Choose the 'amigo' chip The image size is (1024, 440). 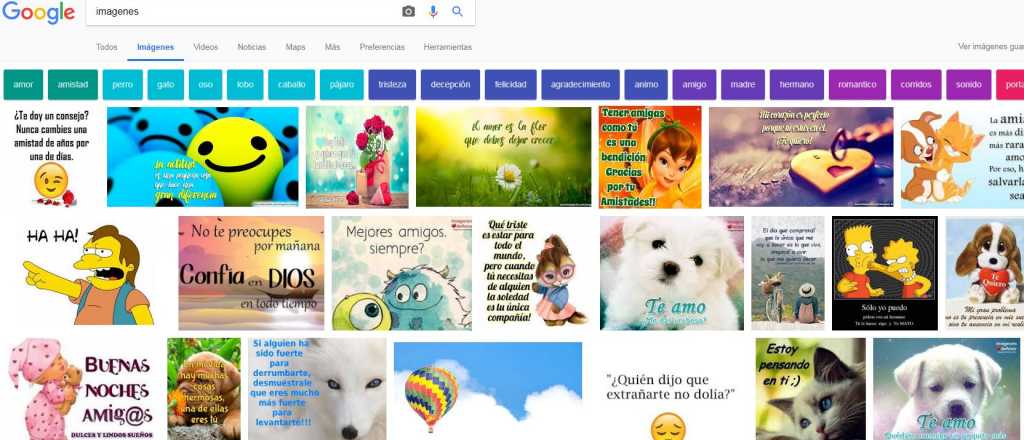tap(694, 85)
